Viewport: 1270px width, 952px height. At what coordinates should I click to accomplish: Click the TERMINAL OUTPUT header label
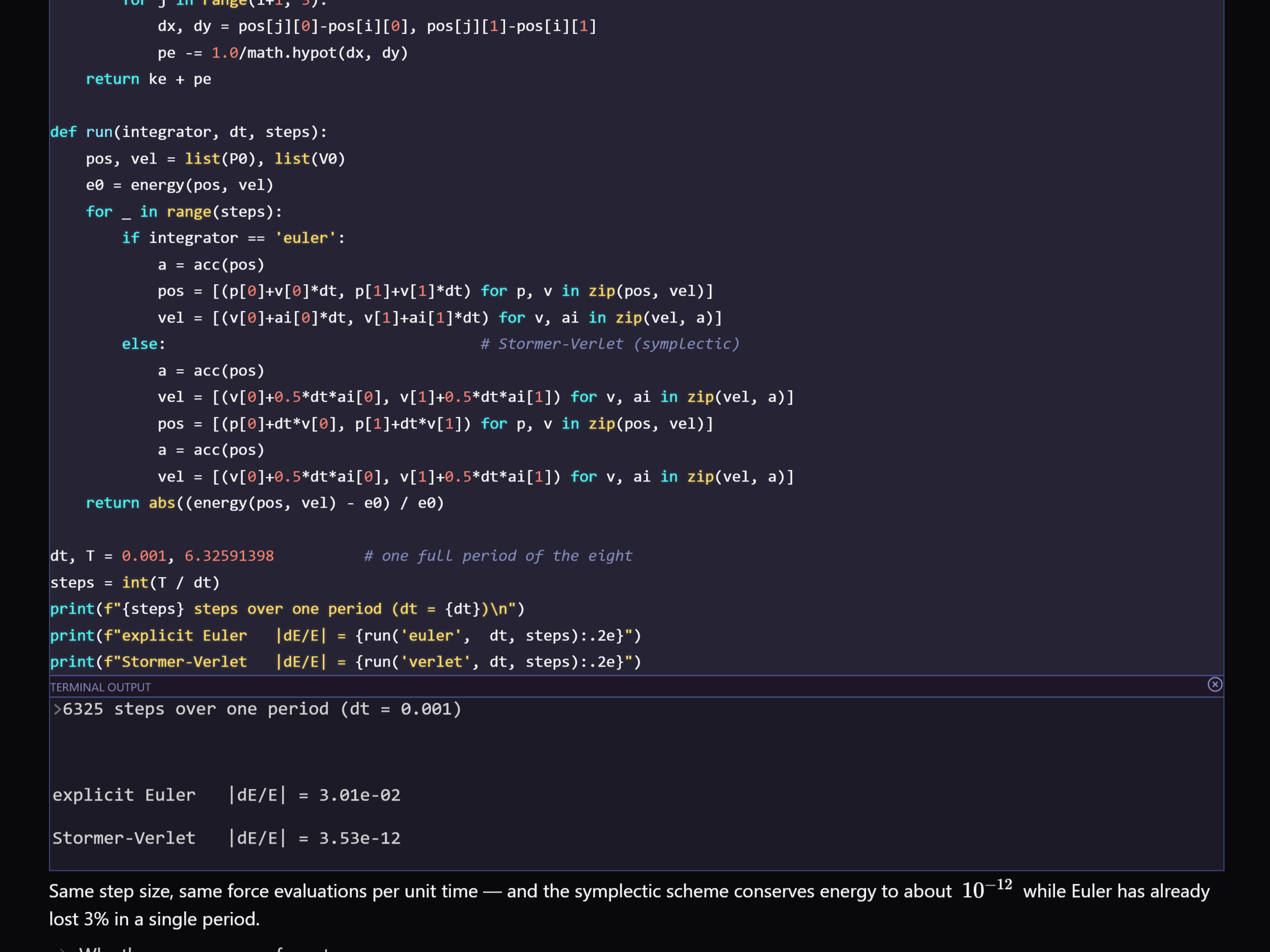coord(100,687)
